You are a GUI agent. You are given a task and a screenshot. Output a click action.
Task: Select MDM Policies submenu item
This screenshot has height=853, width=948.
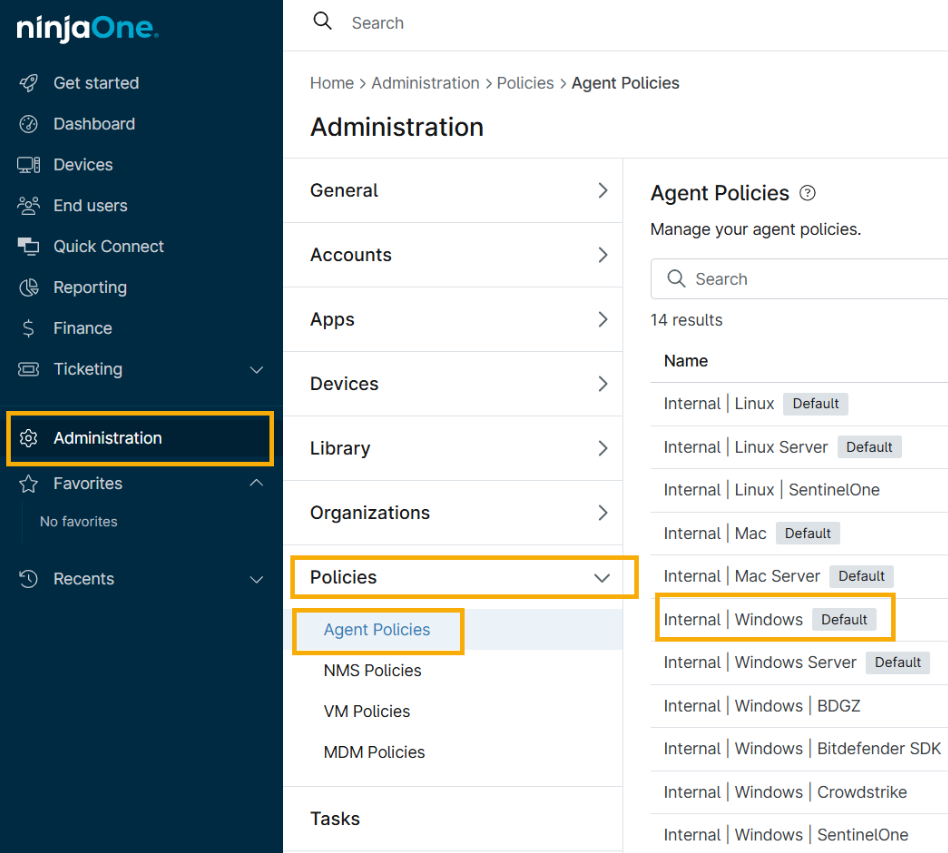coord(374,753)
